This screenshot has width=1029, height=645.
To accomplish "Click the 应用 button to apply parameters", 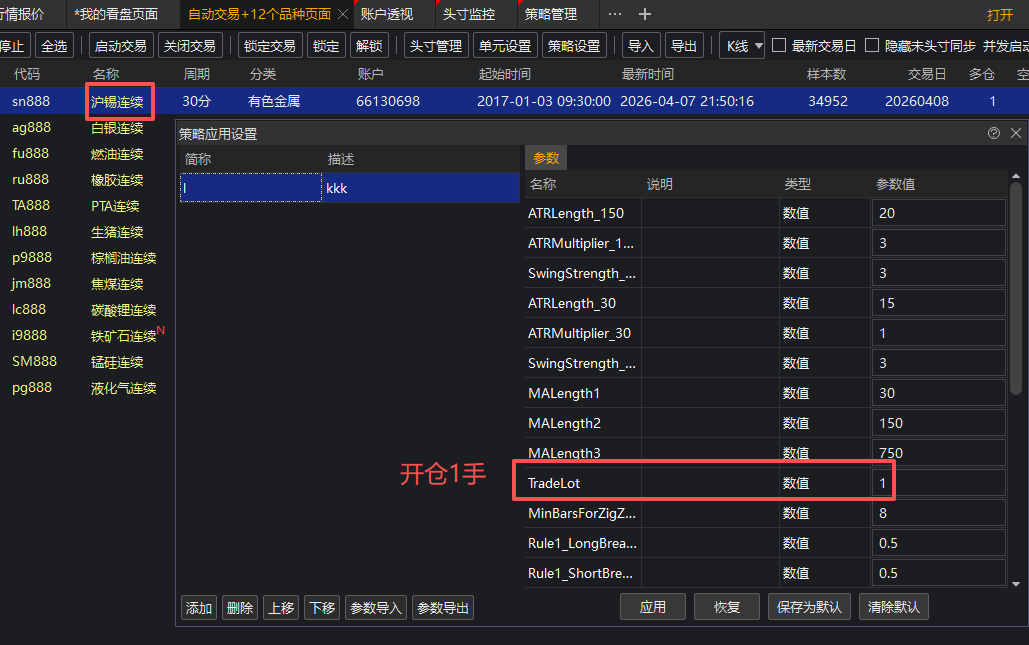I will (652, 607).
